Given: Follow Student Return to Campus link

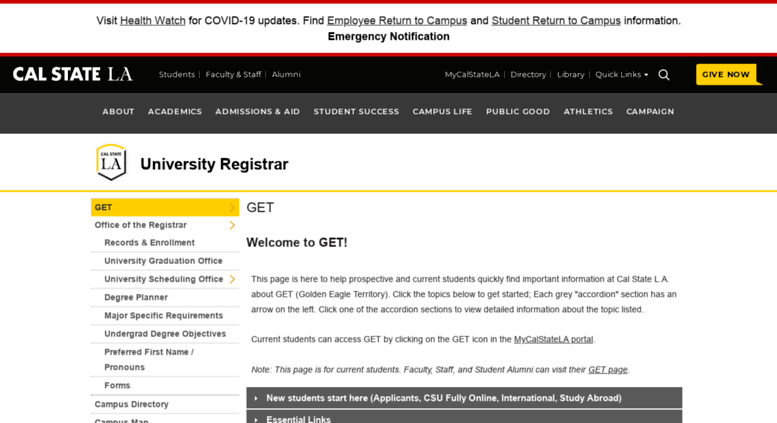Looking at the screenshot, I should pos(556,21).
